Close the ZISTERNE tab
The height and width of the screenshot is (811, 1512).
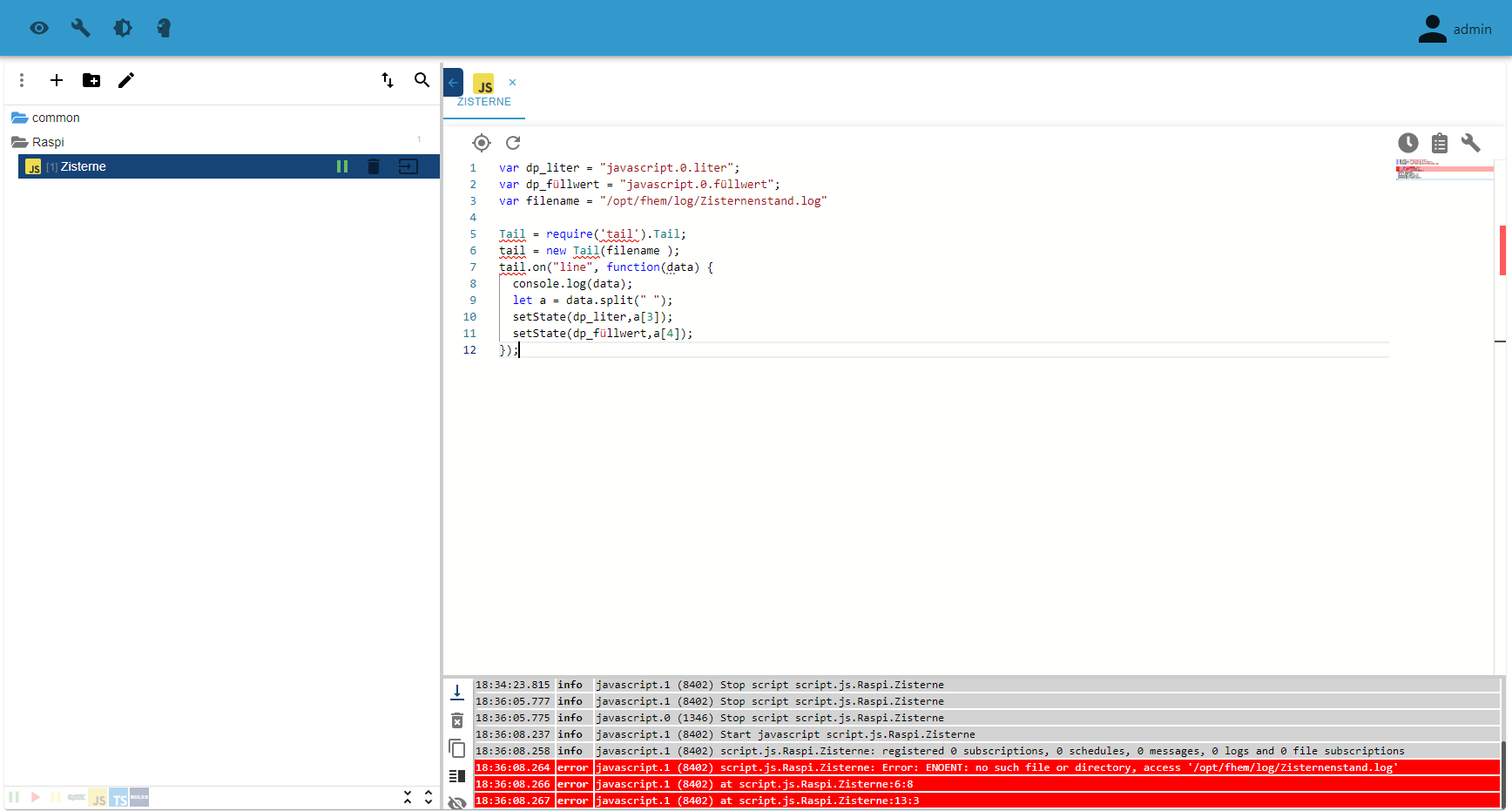pos(513,83)
